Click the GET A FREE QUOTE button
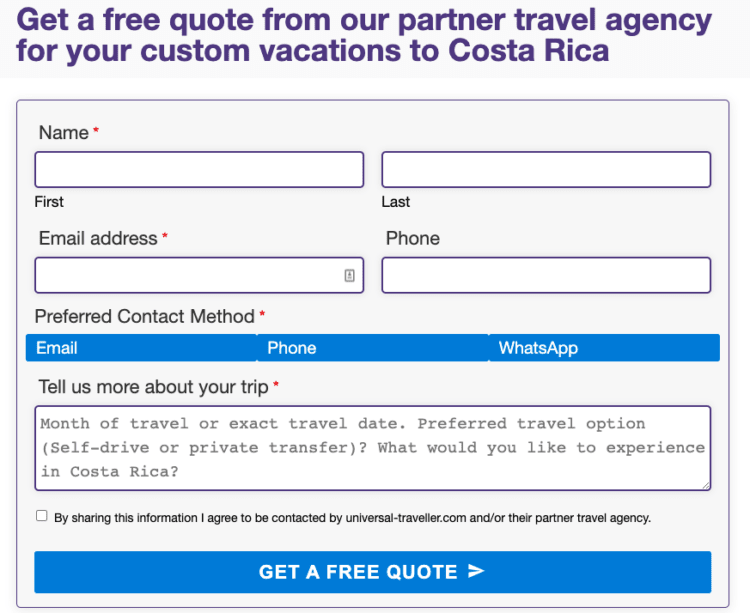The width and height of the screenshot is (750, 613). coord(373,572)
